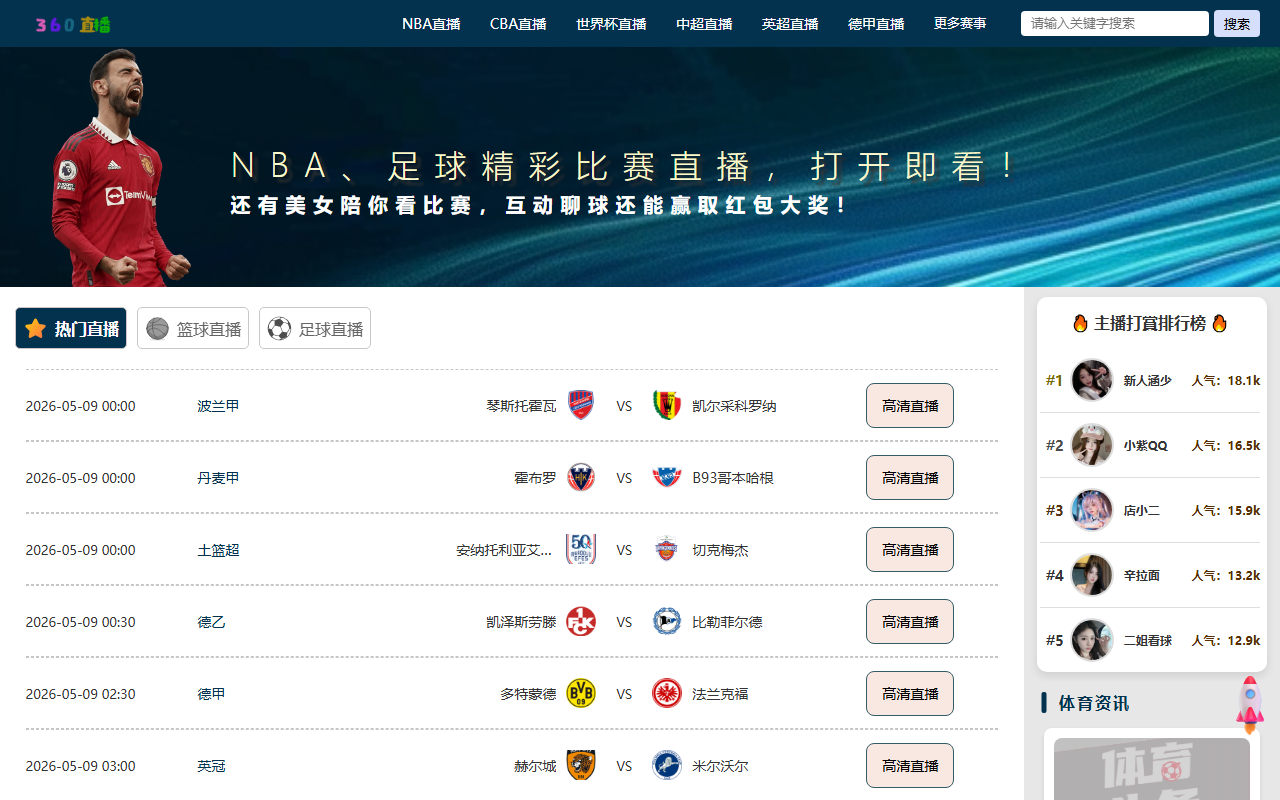Click B93哥本哈根 team crest icon

(x=667, y=477)
